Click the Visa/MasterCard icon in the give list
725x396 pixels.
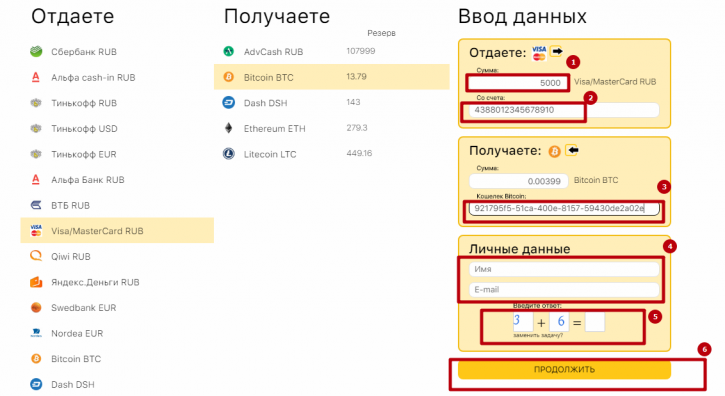(x=36, y=230)
